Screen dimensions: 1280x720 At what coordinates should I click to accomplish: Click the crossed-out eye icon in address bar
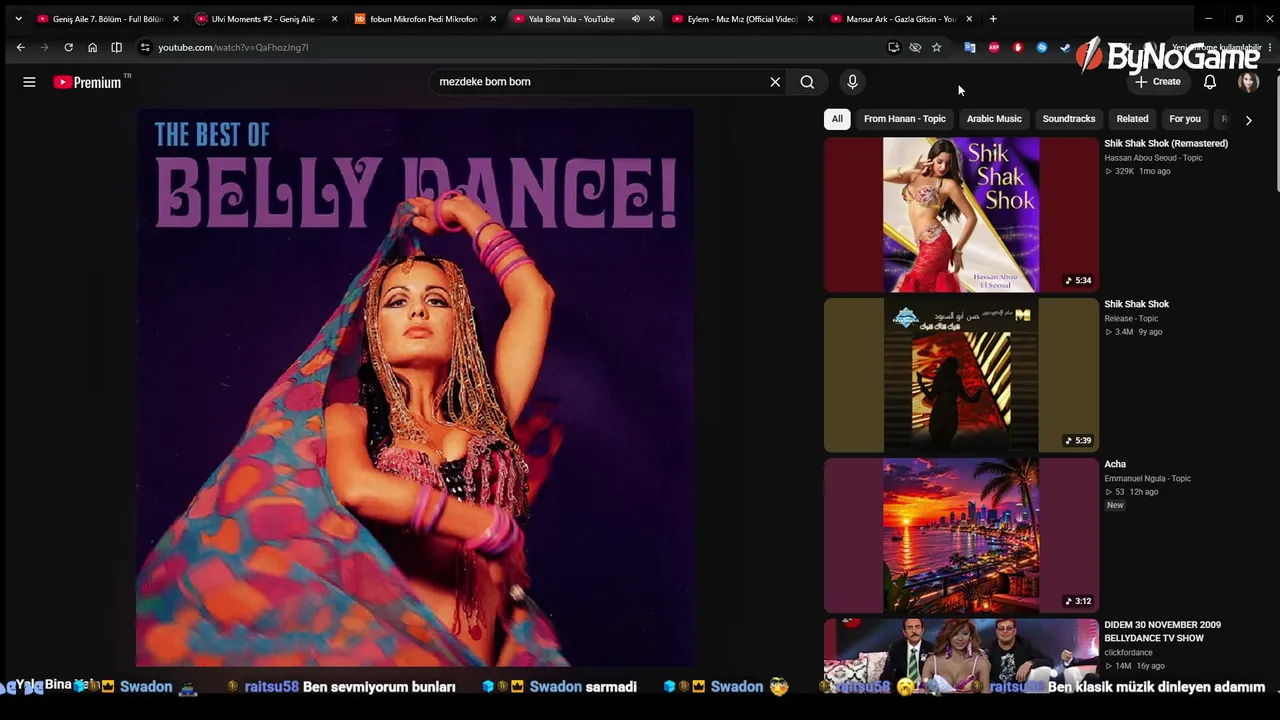coord(915,47)
